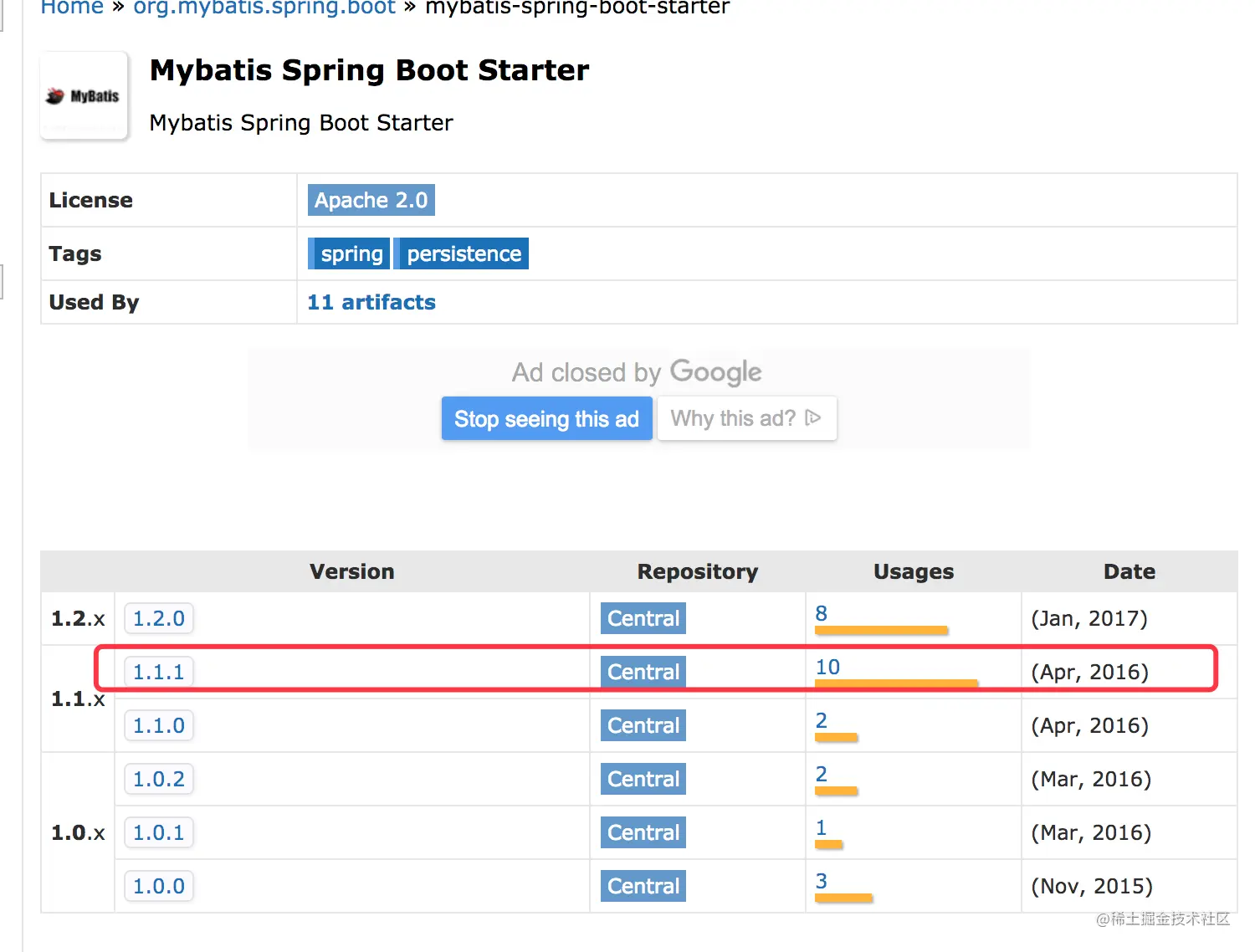Open version 1.1.0

click(159, 725)
